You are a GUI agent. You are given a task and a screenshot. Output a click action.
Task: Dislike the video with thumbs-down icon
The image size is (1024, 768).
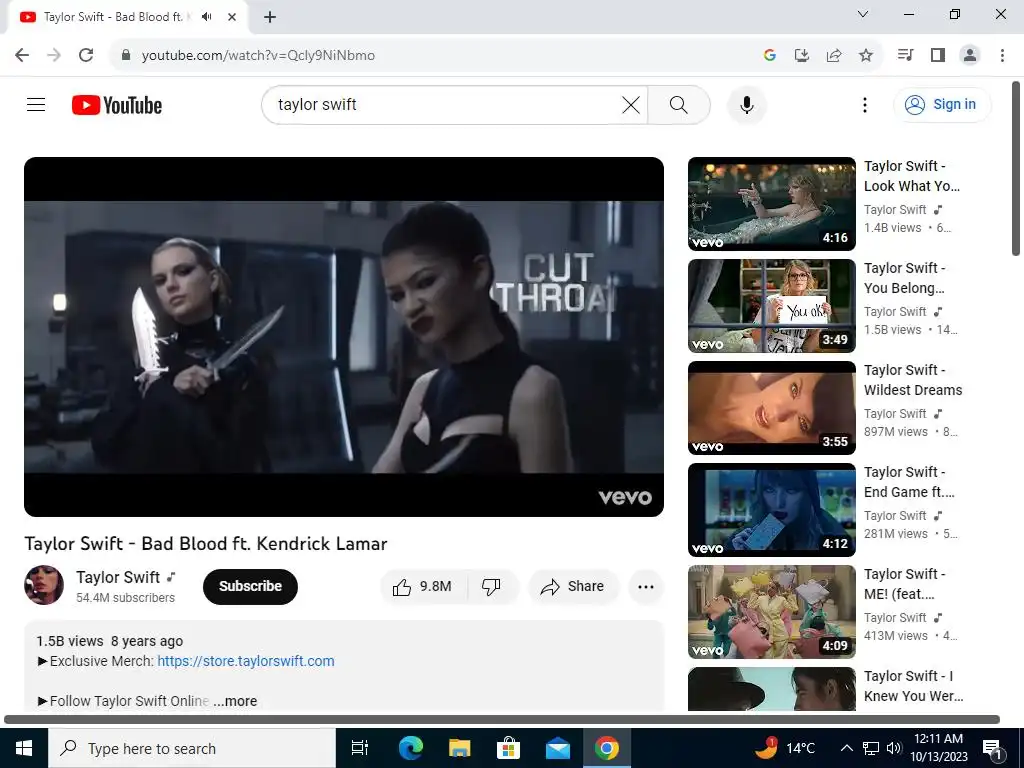pos(491,586)
